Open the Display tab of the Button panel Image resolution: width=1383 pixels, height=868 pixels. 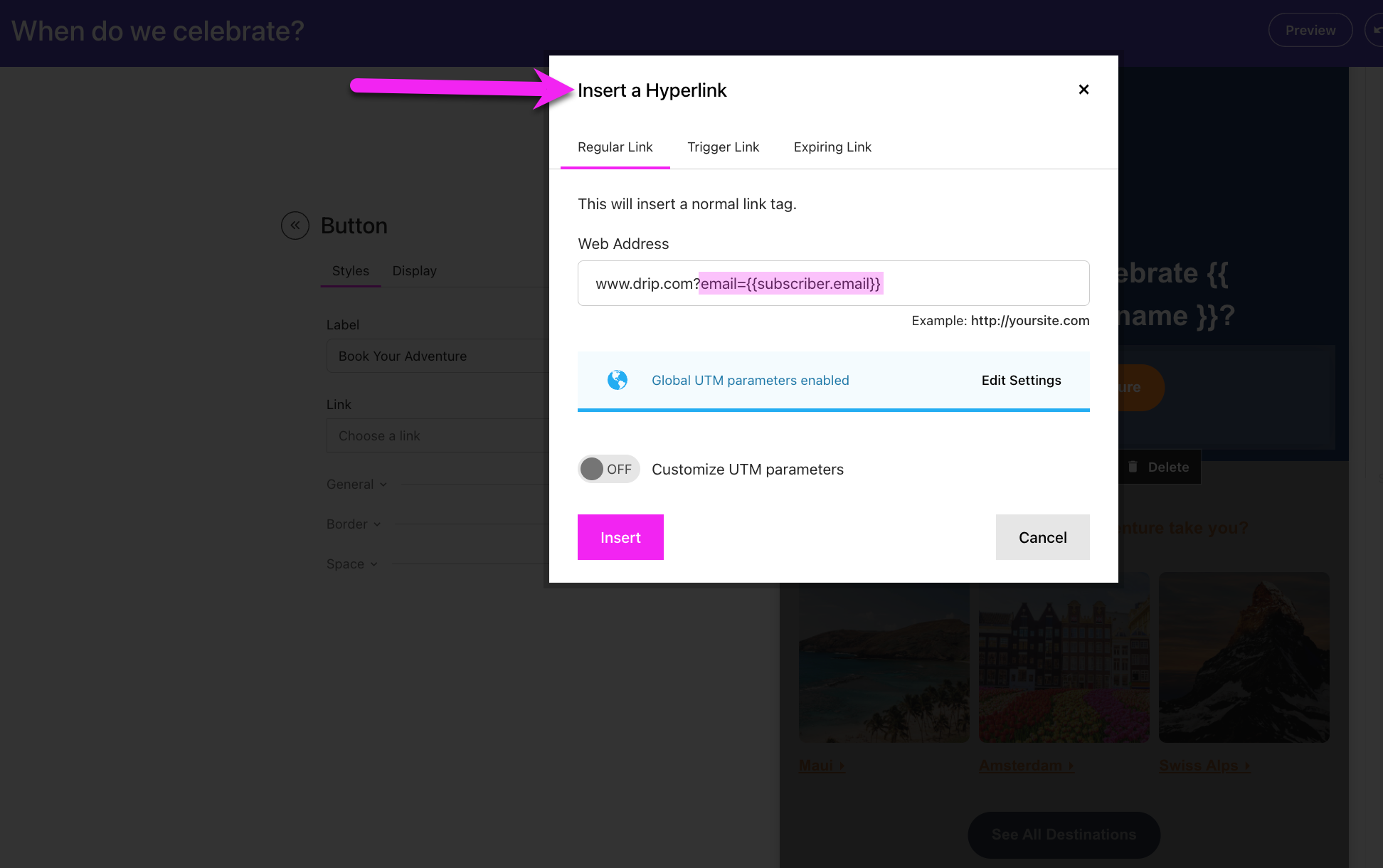(x=414, y=270)
